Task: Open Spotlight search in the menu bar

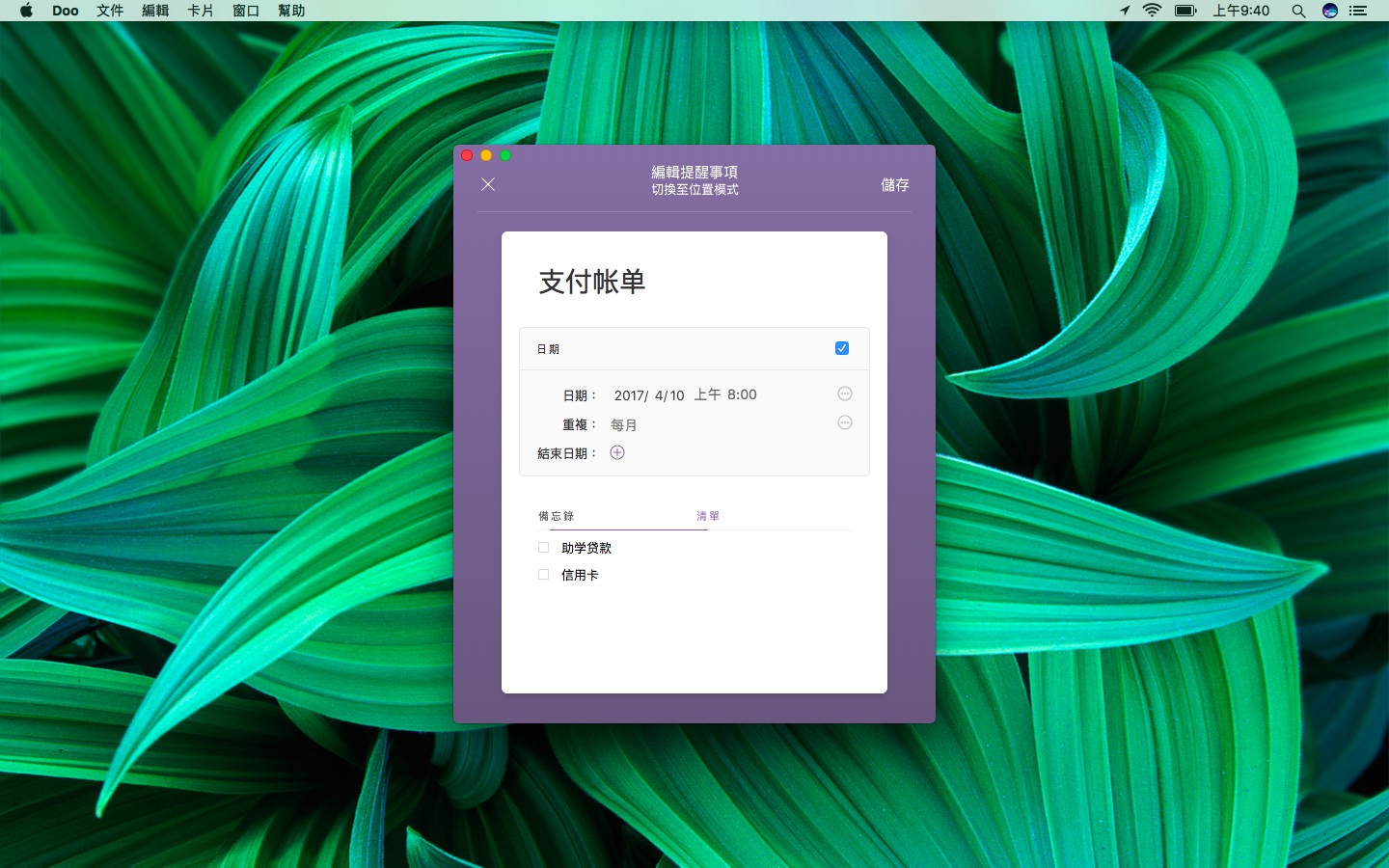Action: coord(1298,11)
